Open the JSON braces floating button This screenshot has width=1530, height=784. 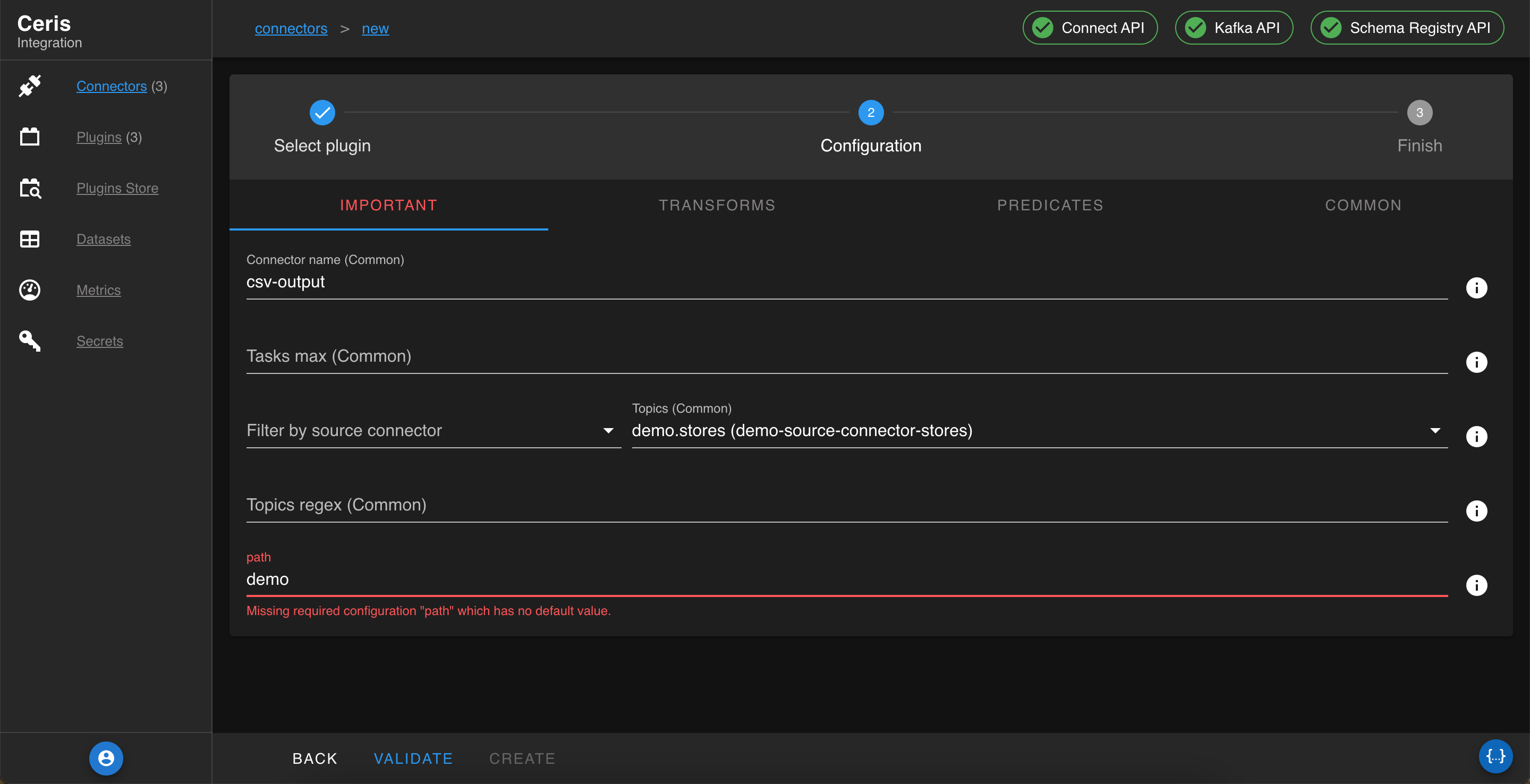[1495, 756]
